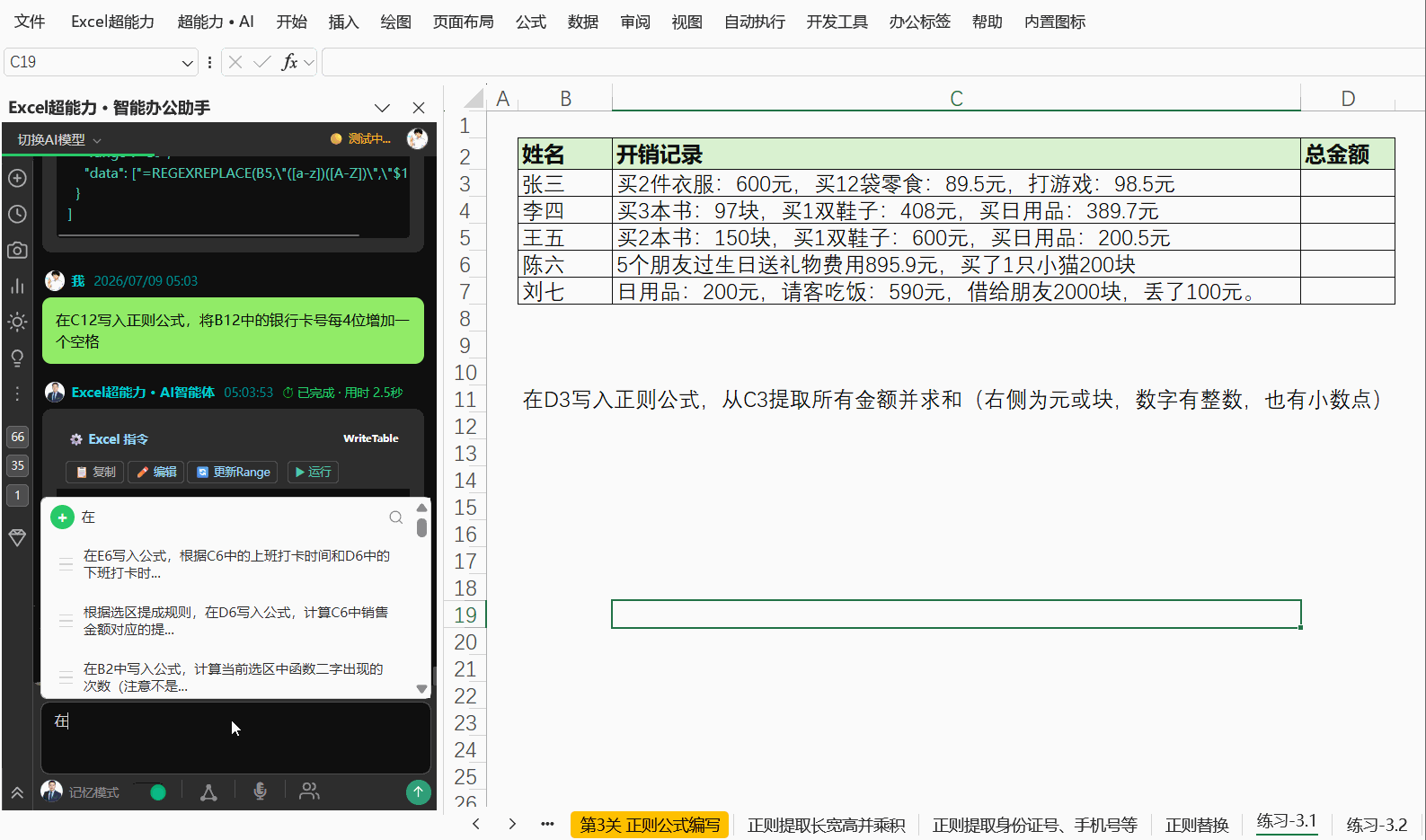This screenshot has height=840, width=1426.
Task: Expand the 切换AI模型 model dropdown
Action: click(x=59, y=140)
